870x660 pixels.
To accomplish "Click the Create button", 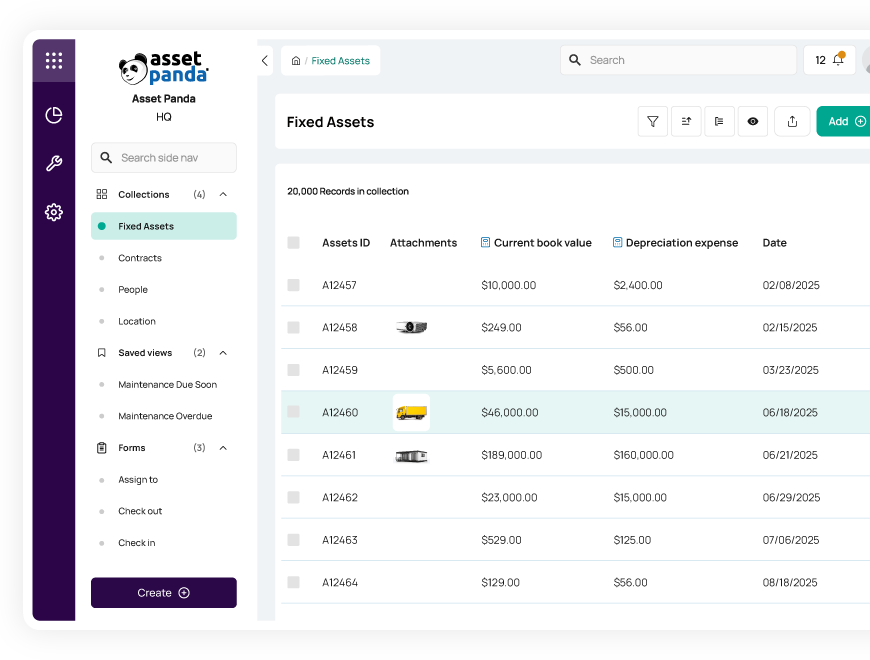I will (164, 593).
